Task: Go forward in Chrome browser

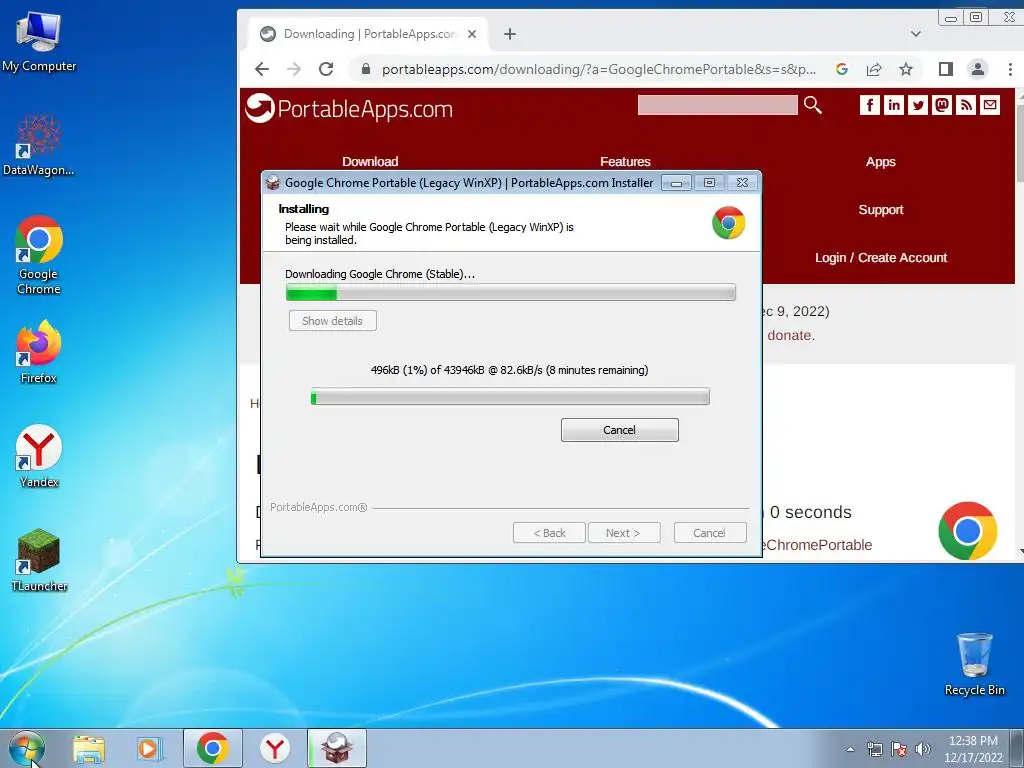Action: pos(294,69)
